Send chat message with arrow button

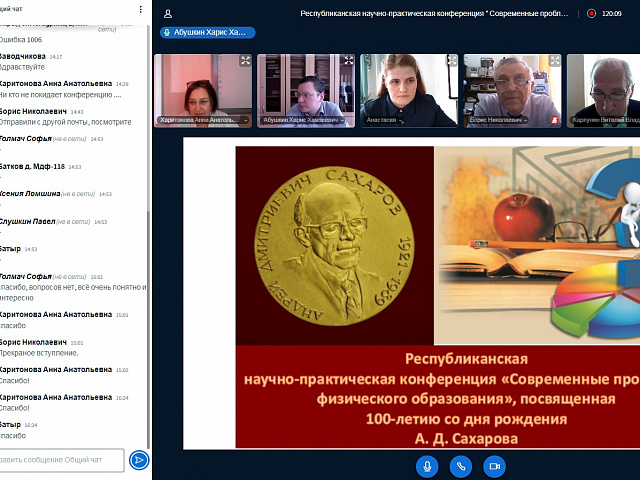click(139, 460)
